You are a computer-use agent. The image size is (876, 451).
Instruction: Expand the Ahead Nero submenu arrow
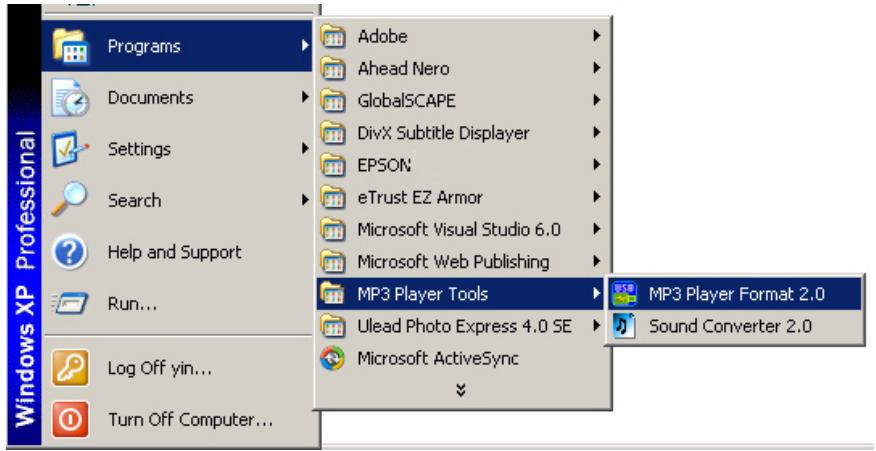[x=597, y=69]
